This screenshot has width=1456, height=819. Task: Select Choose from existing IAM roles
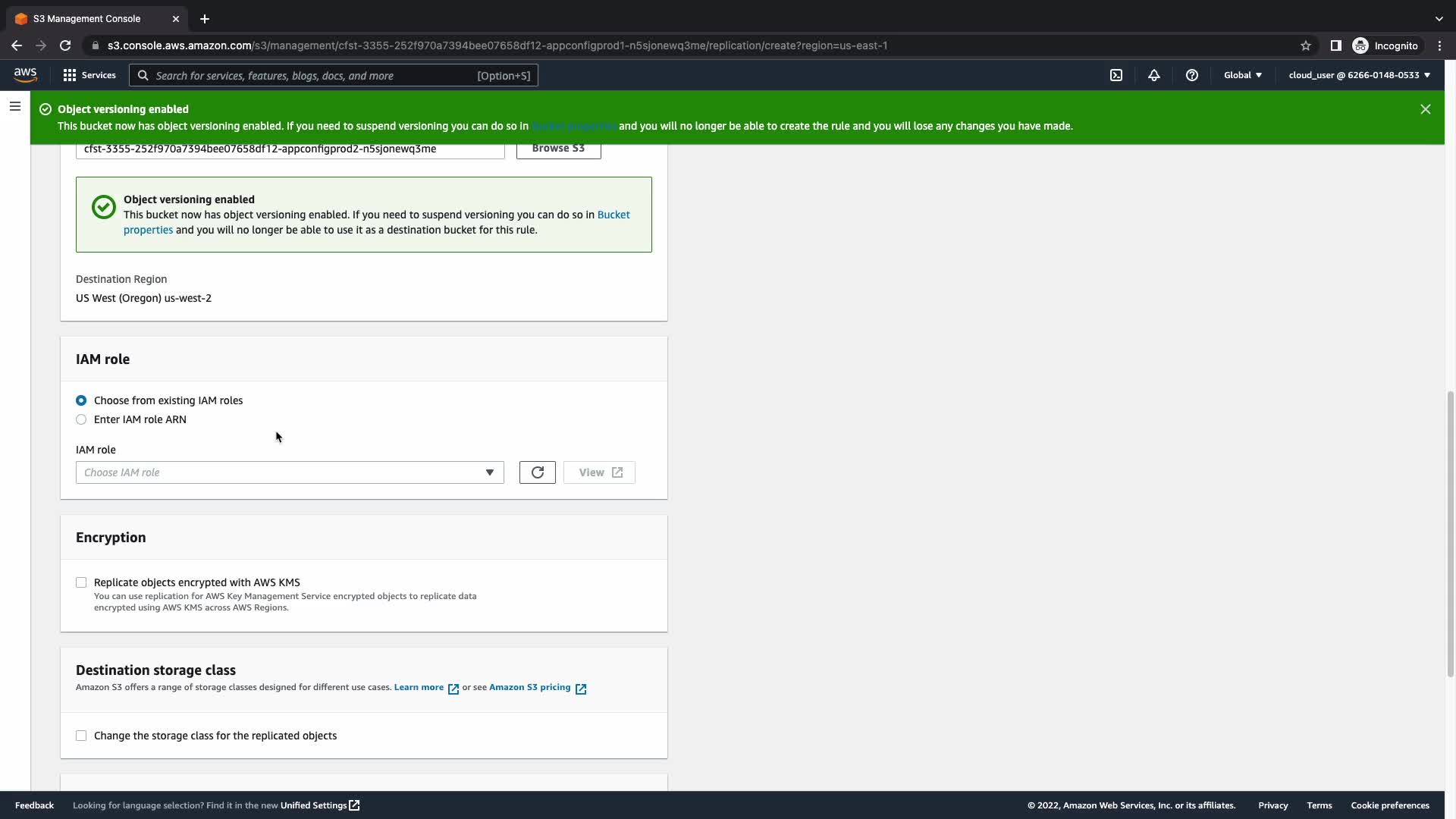81,400
